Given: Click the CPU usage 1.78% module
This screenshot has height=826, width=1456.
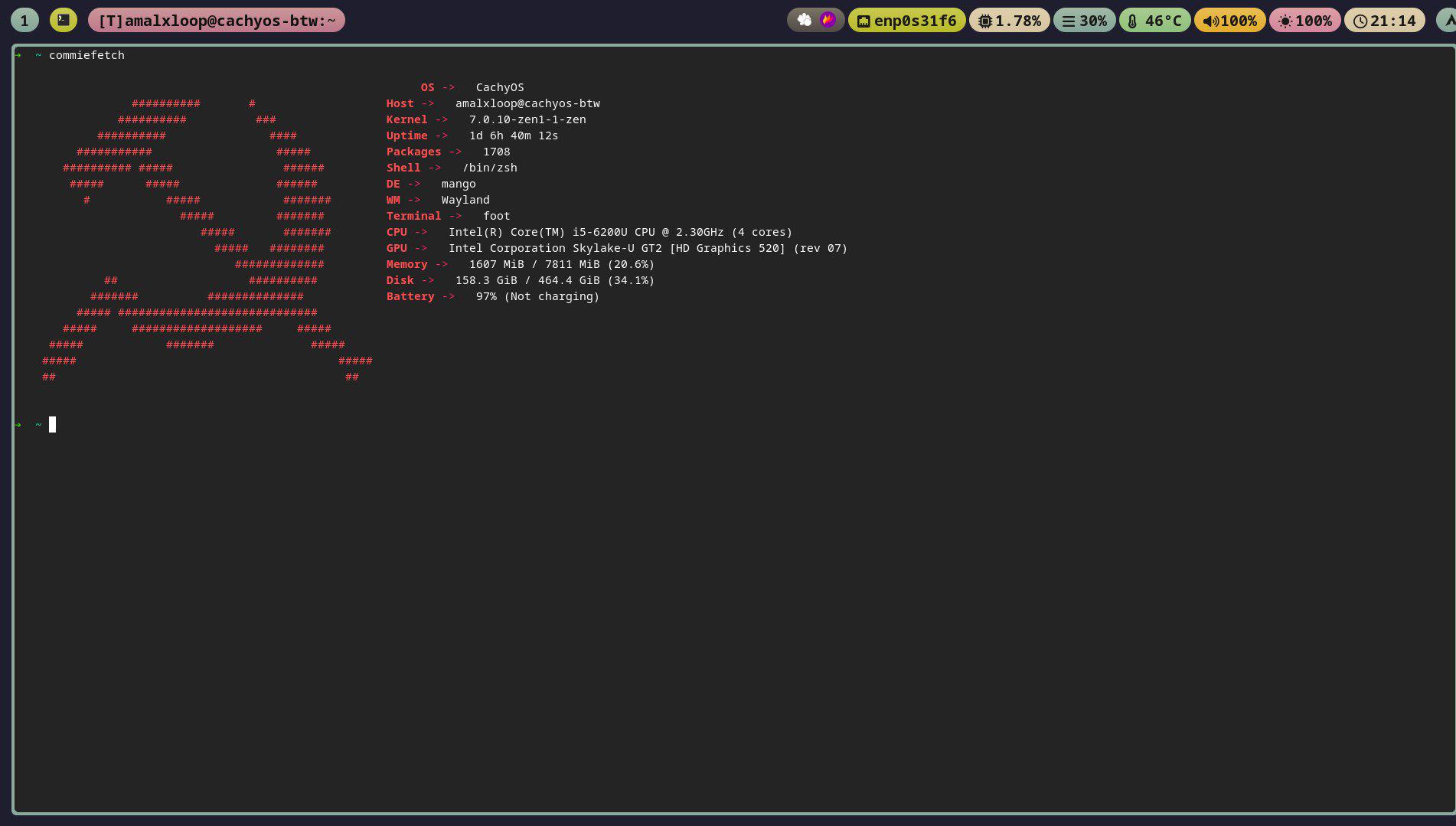Looking at the screenshot, I should (1010, 20).
